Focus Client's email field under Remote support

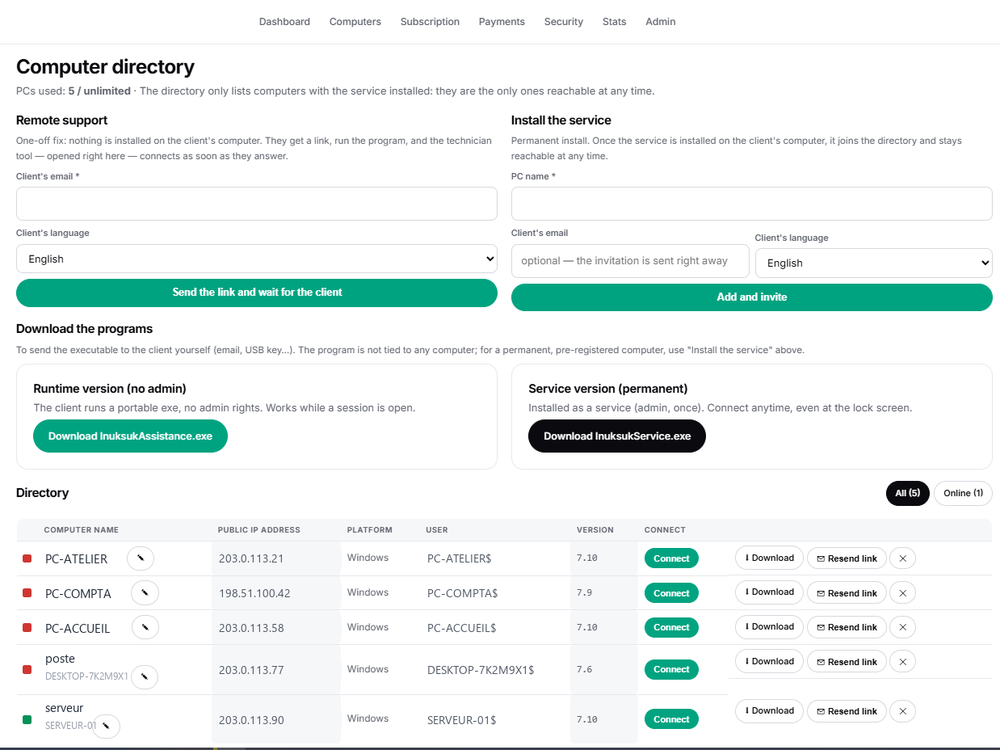(256, 204)
